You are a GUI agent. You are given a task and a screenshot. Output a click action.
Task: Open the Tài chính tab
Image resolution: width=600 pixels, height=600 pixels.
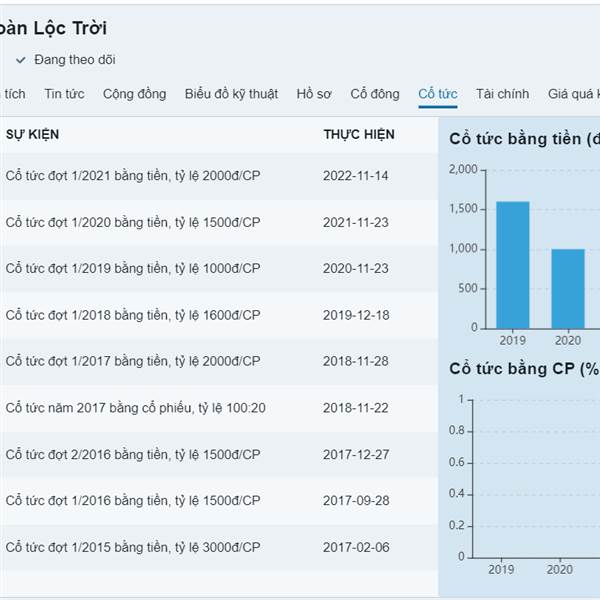[502, 94]
